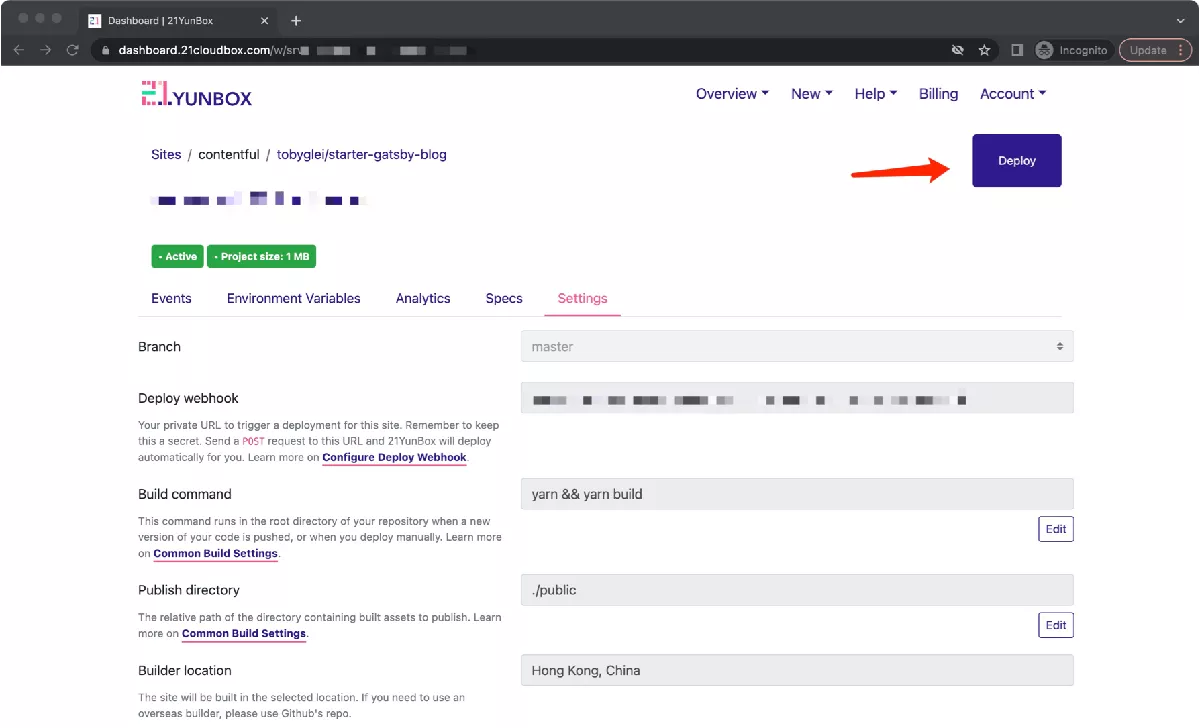Reload the page with refresh icon
1200x728 pixels.
(x=72, y=50)
